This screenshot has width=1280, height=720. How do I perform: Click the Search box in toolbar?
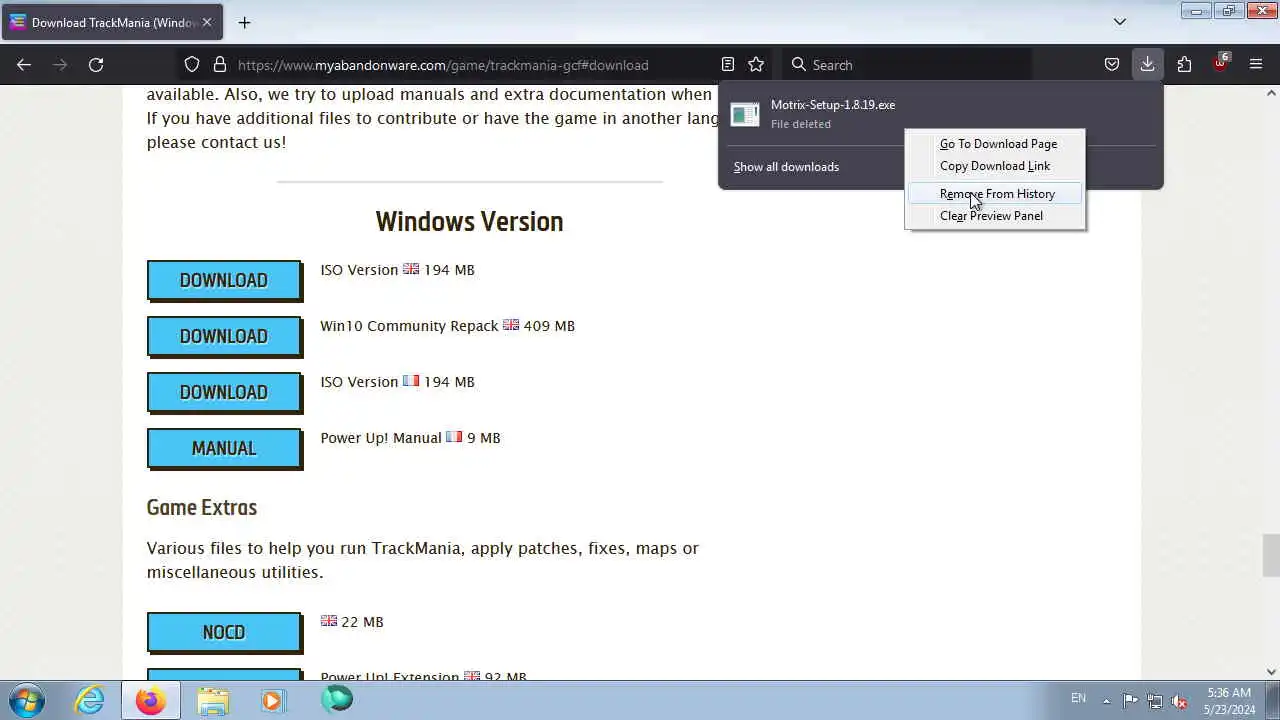coord(905,64)
